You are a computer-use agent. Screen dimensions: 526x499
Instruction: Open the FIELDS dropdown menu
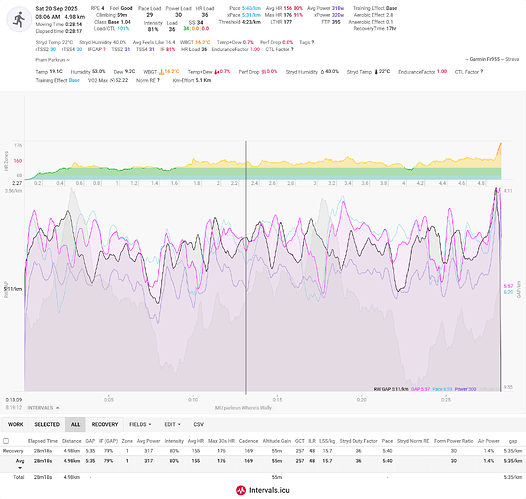click(x=140, y=425)
